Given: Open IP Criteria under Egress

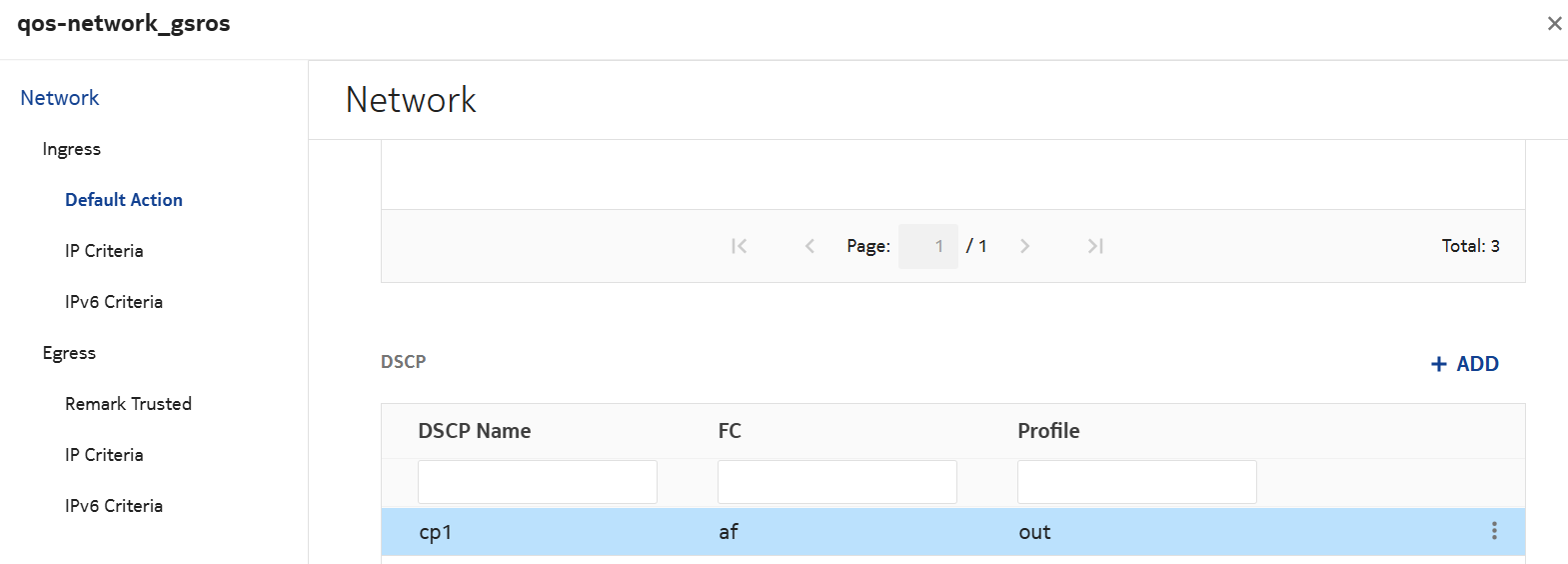Looking at the screenshot, I should 104,455.
